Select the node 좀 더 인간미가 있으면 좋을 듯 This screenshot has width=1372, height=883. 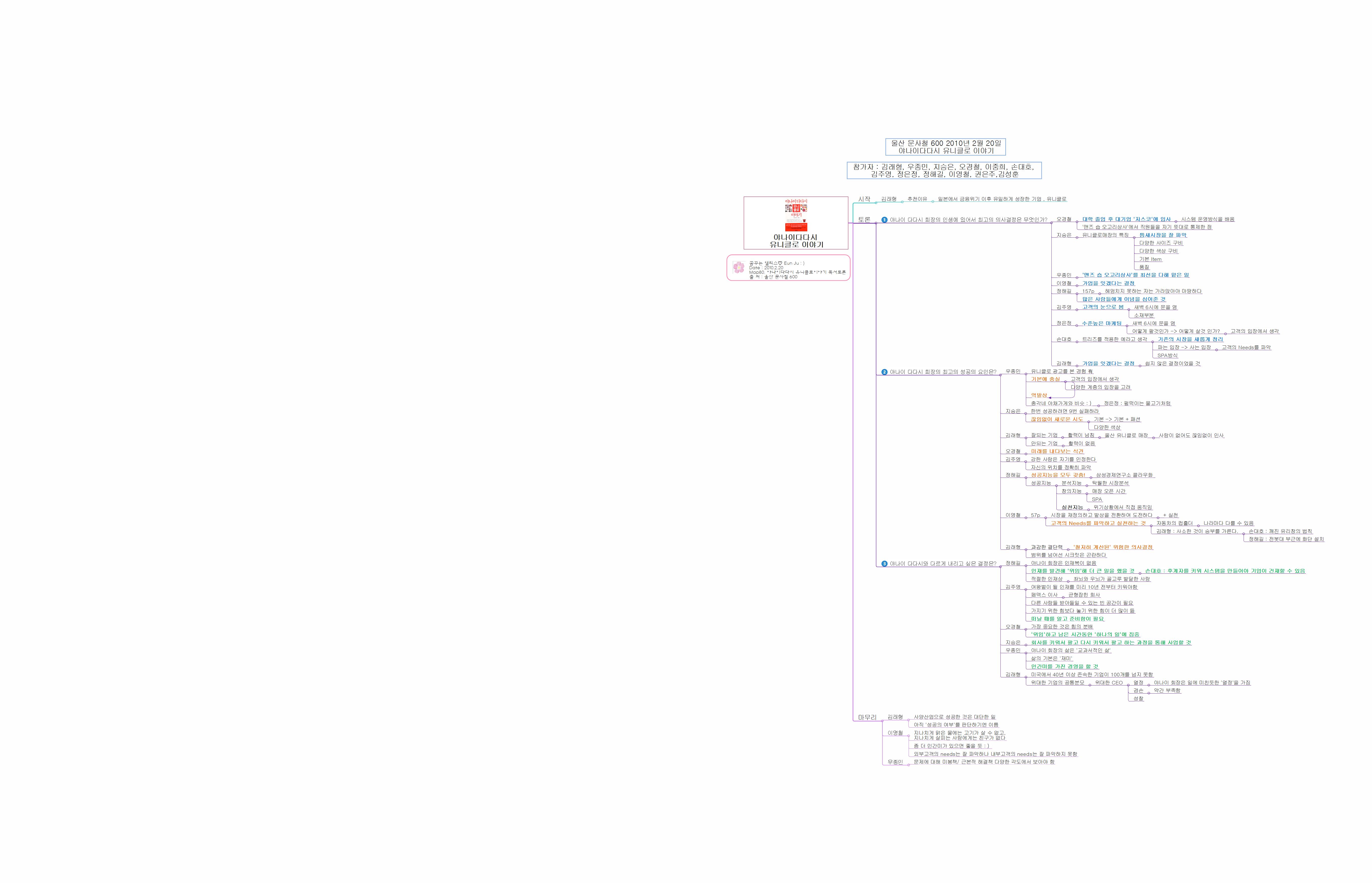[x=951, y=746]
